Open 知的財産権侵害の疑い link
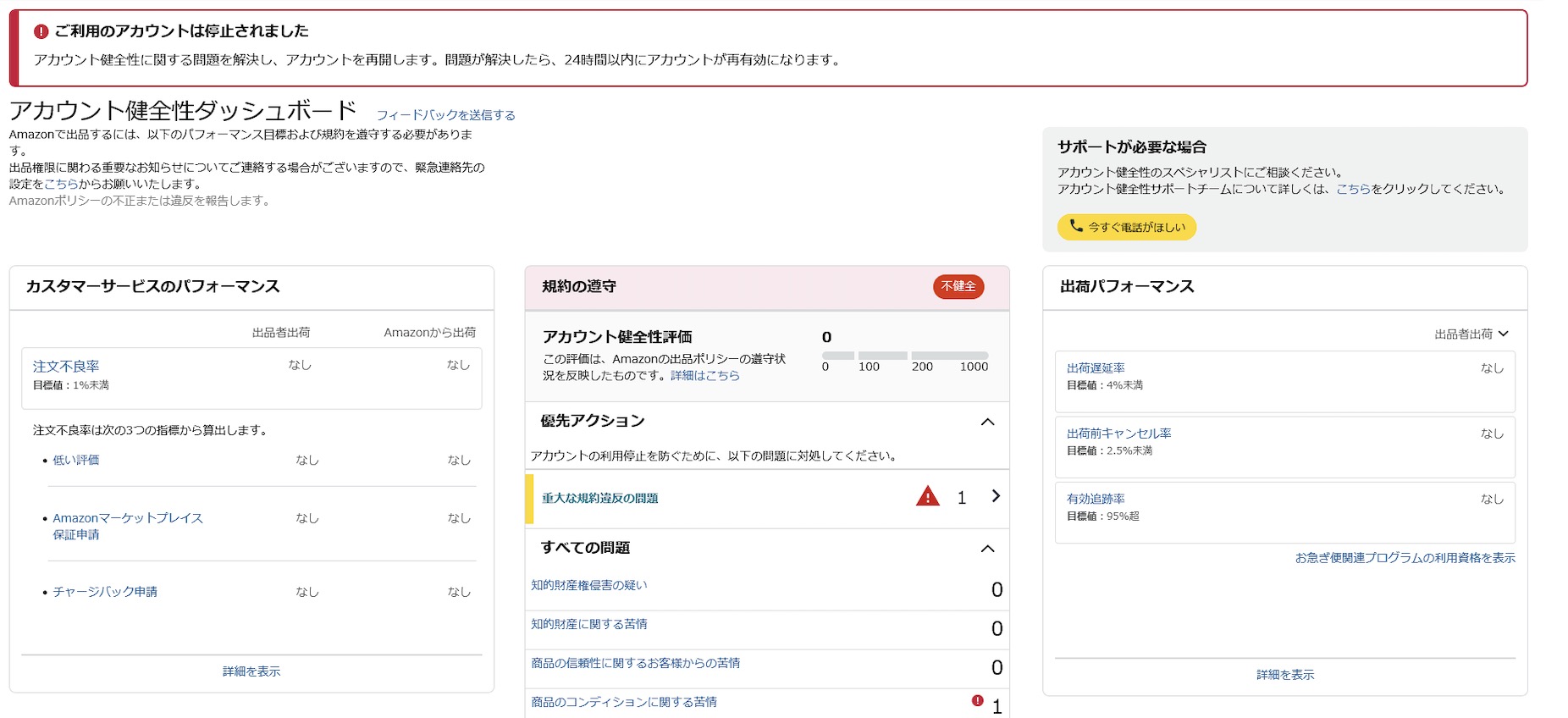This screenshot has width=1568, height=718. (x=589, y=585)
